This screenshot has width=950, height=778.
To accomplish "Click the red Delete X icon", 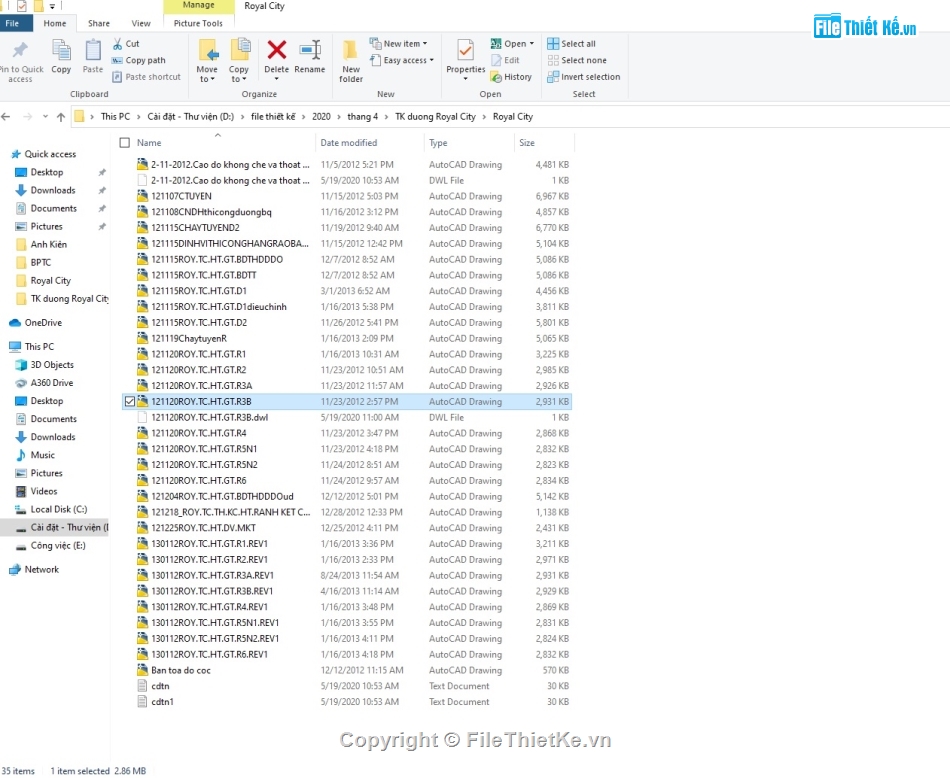I will coord(277,50).
